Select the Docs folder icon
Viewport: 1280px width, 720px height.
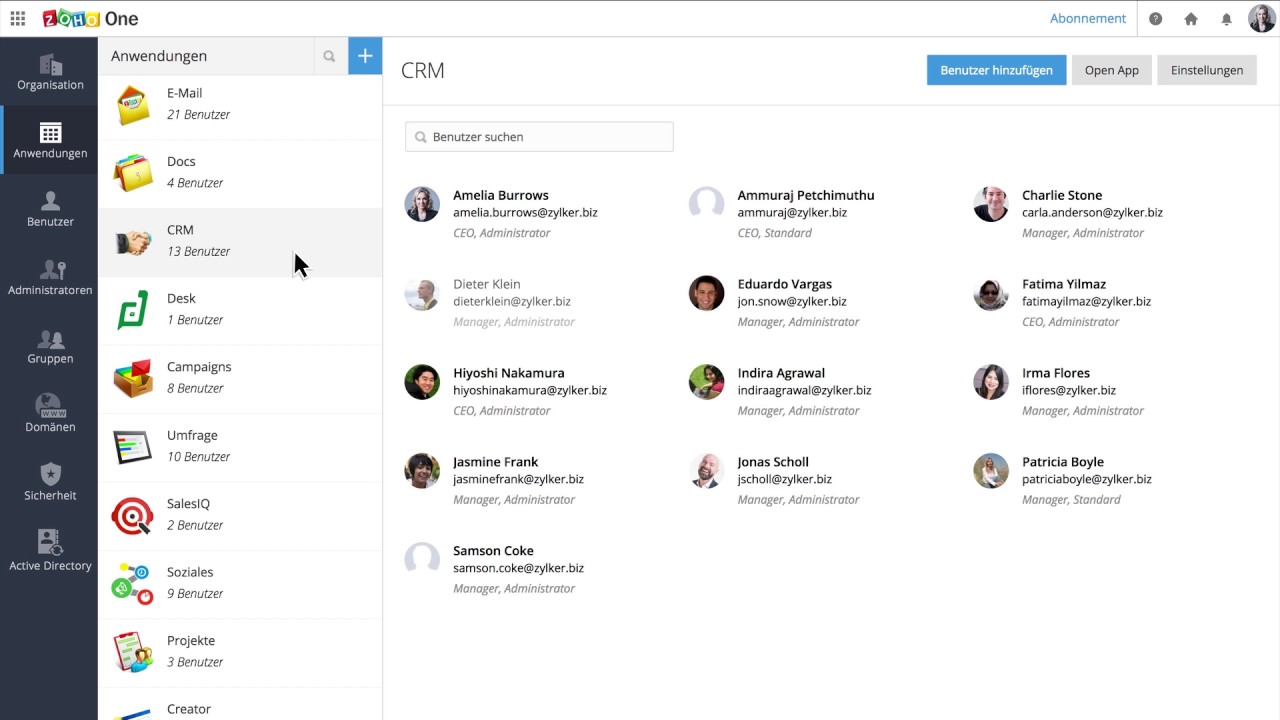pyautogui.click(x=132, y=172)
